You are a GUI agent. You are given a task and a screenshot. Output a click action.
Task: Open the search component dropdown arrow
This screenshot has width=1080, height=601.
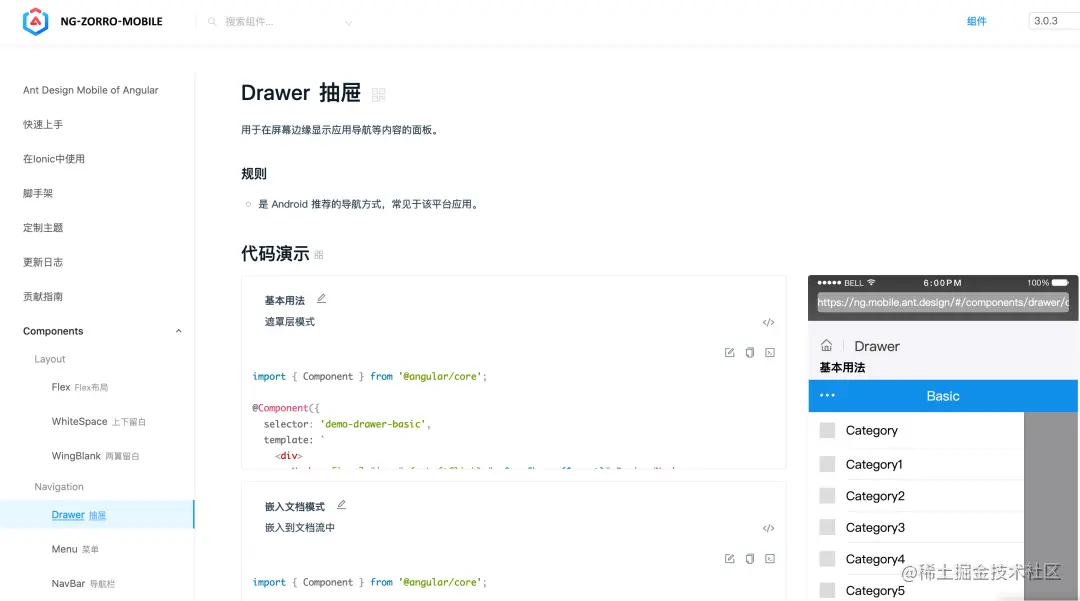[349, 23]
